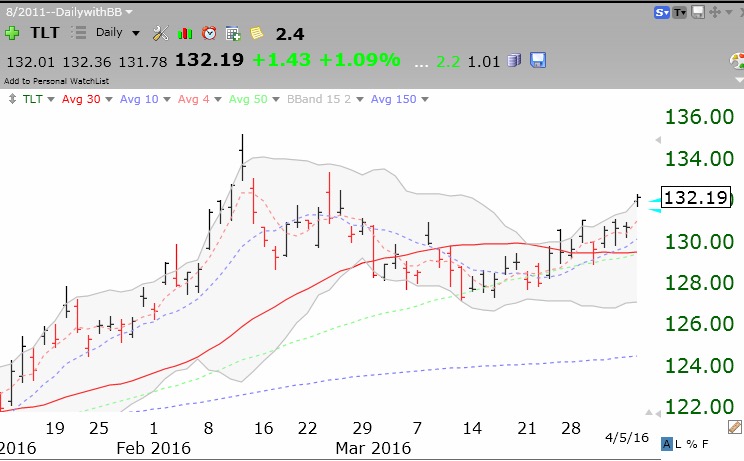Click the Feb 2016 date axis label
744x461 pixels.
point(153,448)
